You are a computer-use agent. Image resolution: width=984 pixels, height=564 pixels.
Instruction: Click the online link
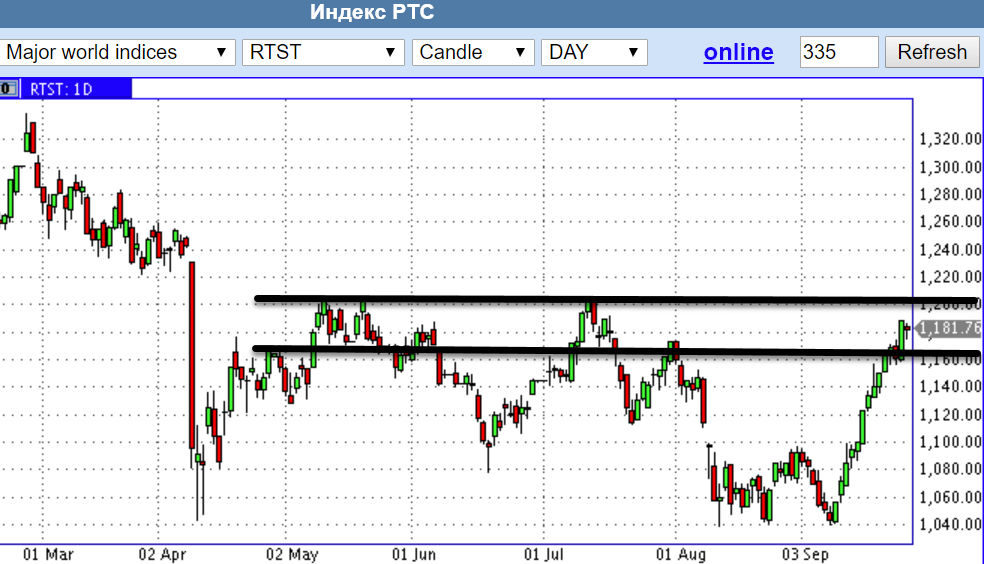pos(738,53)
